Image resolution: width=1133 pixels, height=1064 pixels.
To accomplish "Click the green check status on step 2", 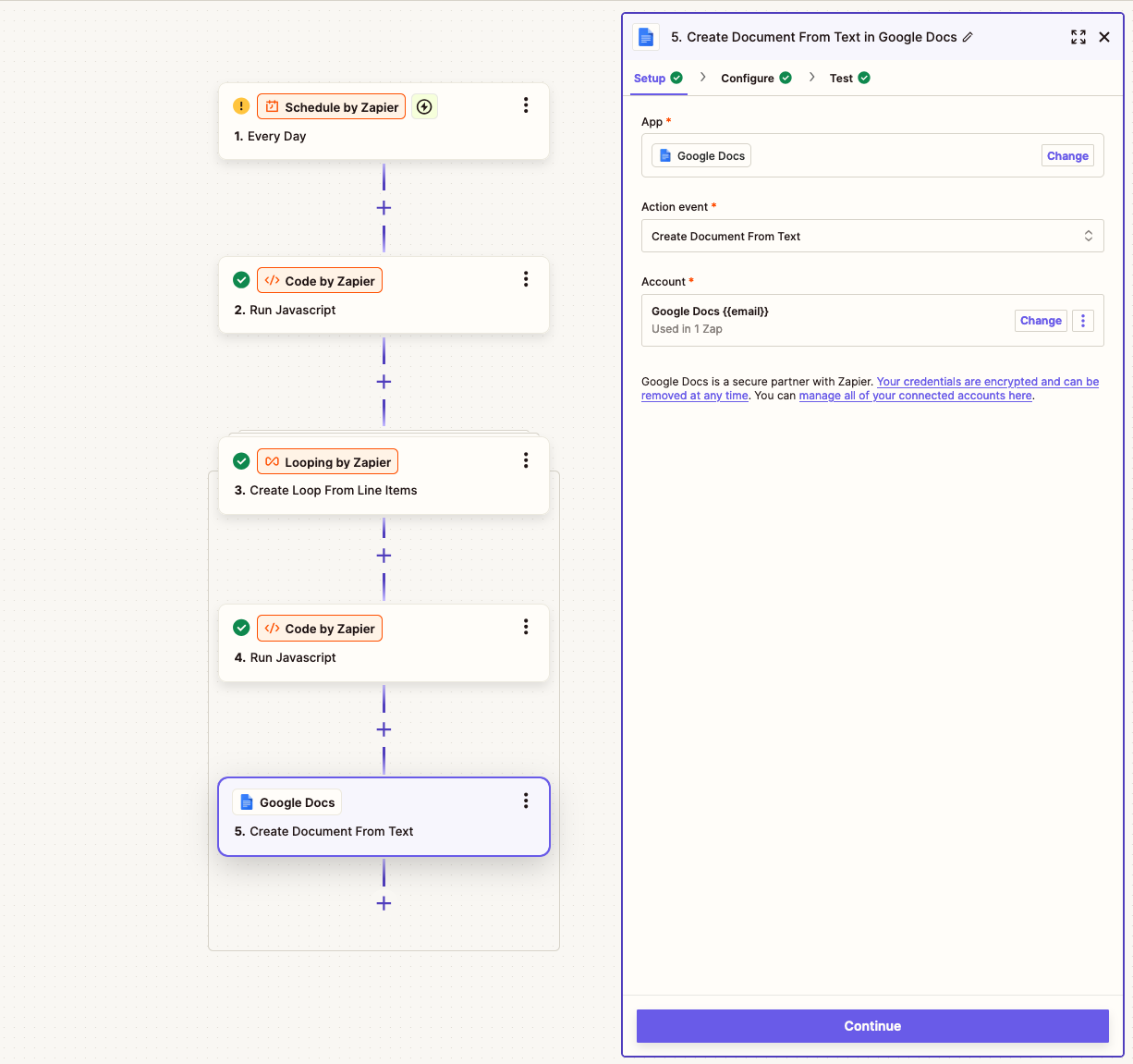I will click(241, 280).
